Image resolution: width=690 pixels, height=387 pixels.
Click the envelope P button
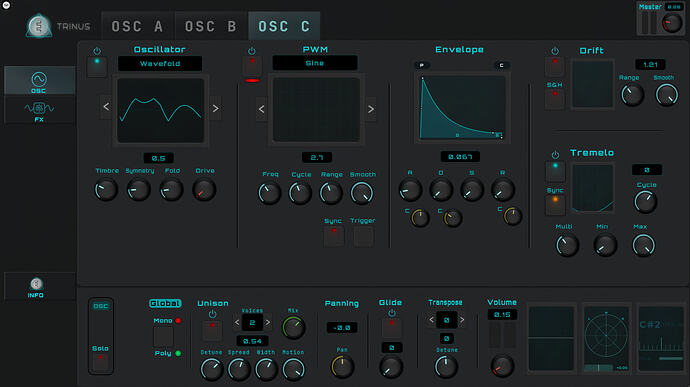point(422,65)
